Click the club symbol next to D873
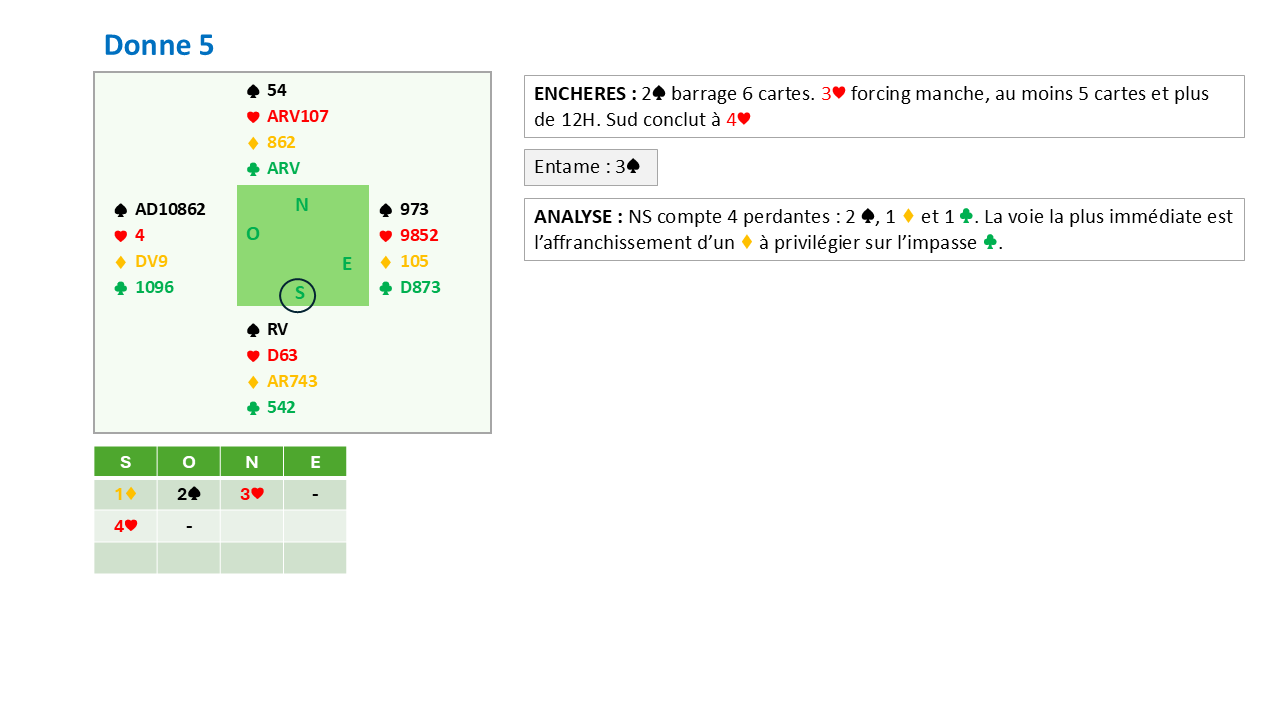 pyautogui.click(x=386, y=288)
